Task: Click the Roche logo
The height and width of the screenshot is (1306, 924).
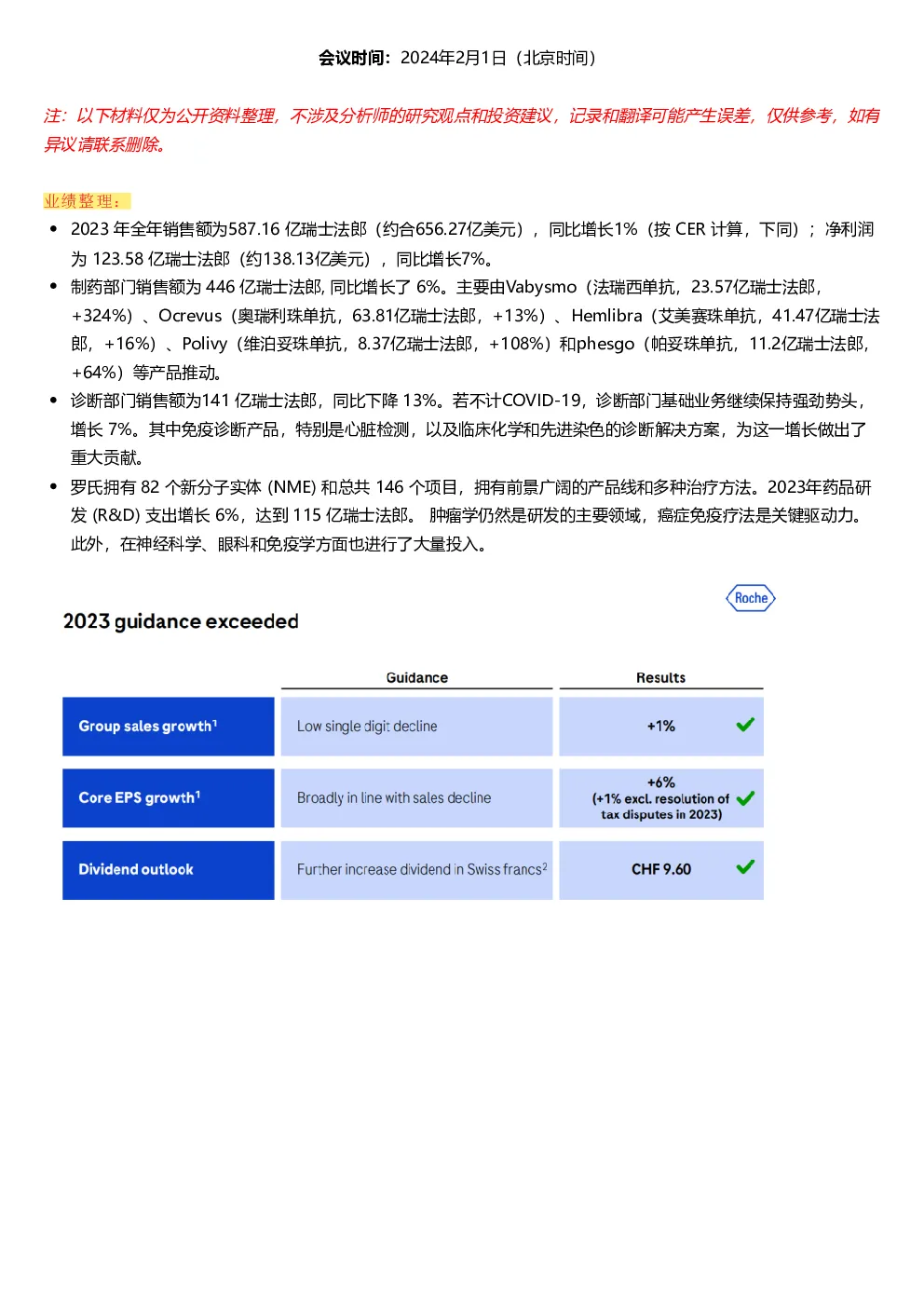Action: click(751, 598)
